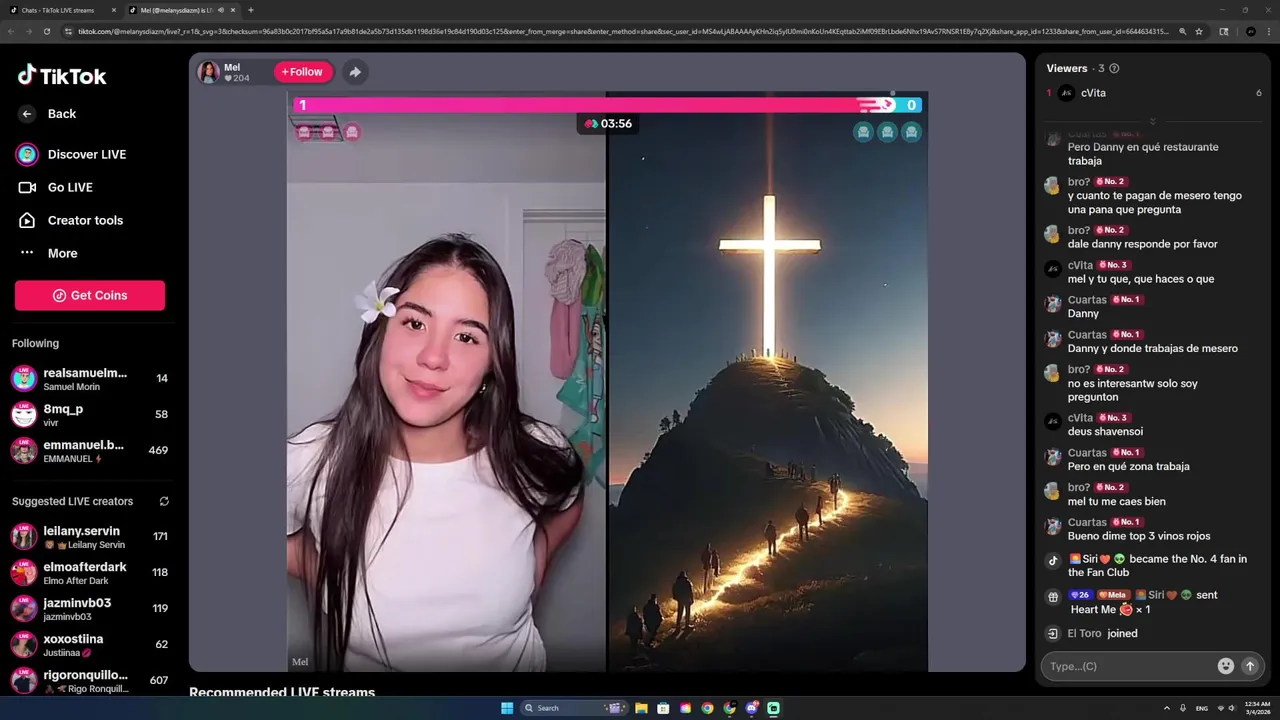Open browser menu three dots
Viewport: 1280px width, 720px height.
click(x=1268, y=32)
